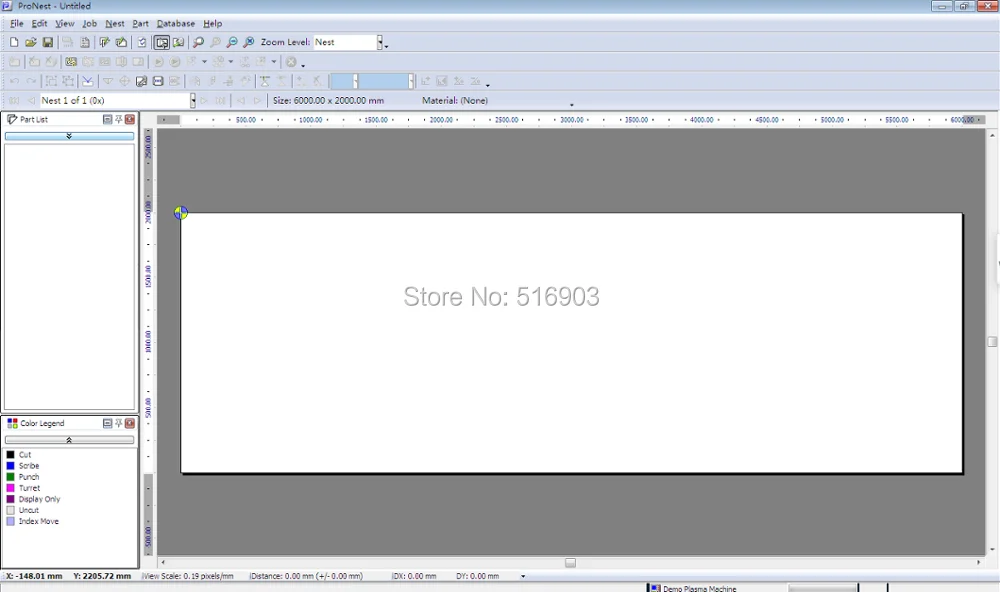Open a job using the folder icon

(x=31, y=42)
